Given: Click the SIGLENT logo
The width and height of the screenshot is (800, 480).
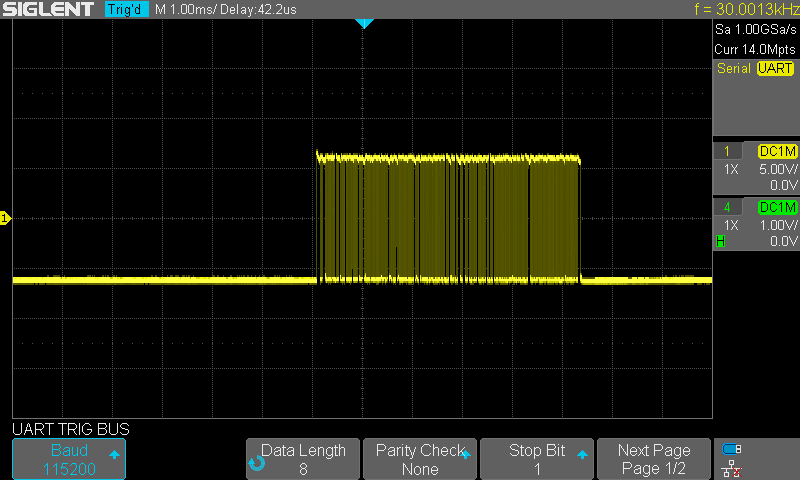Looking at the screenshot, I should [48, 9].
